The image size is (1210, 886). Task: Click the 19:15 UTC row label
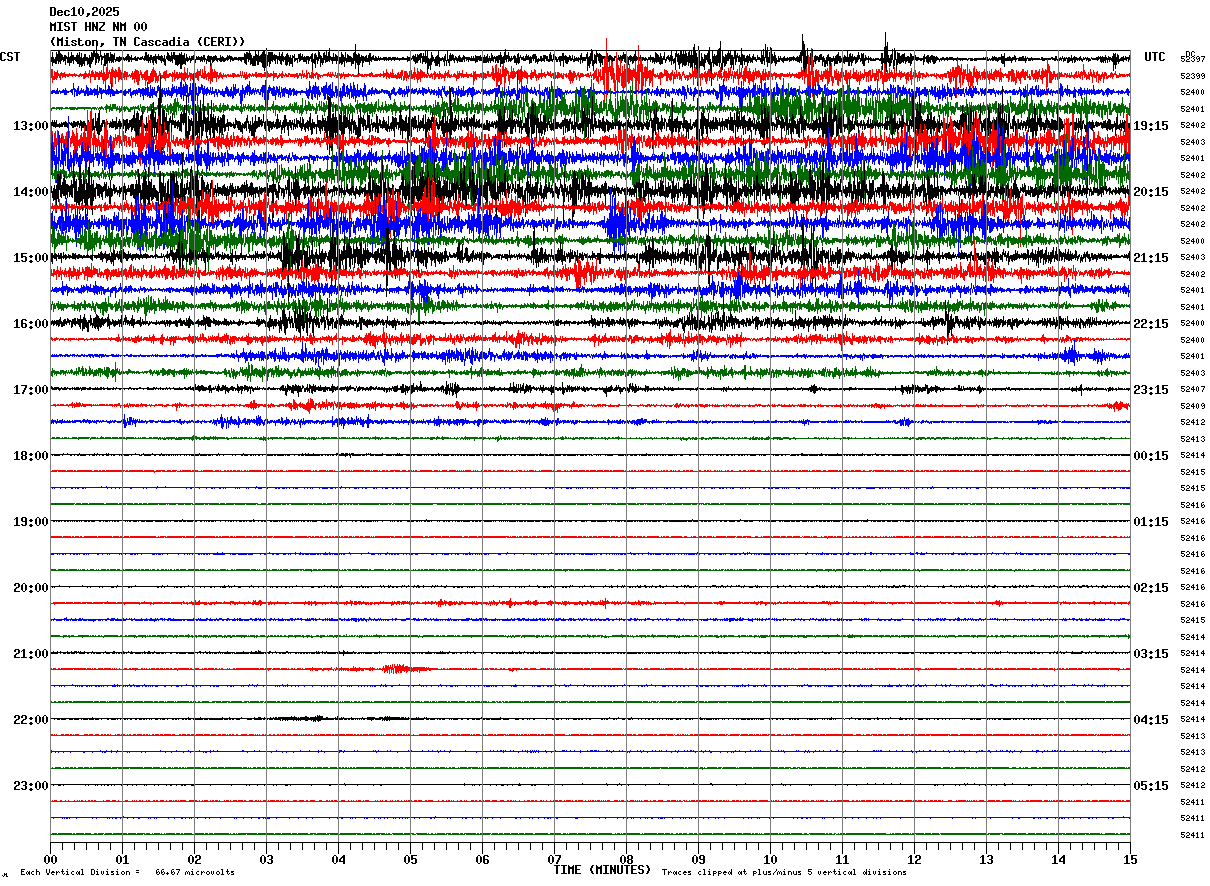point(1151,126)
